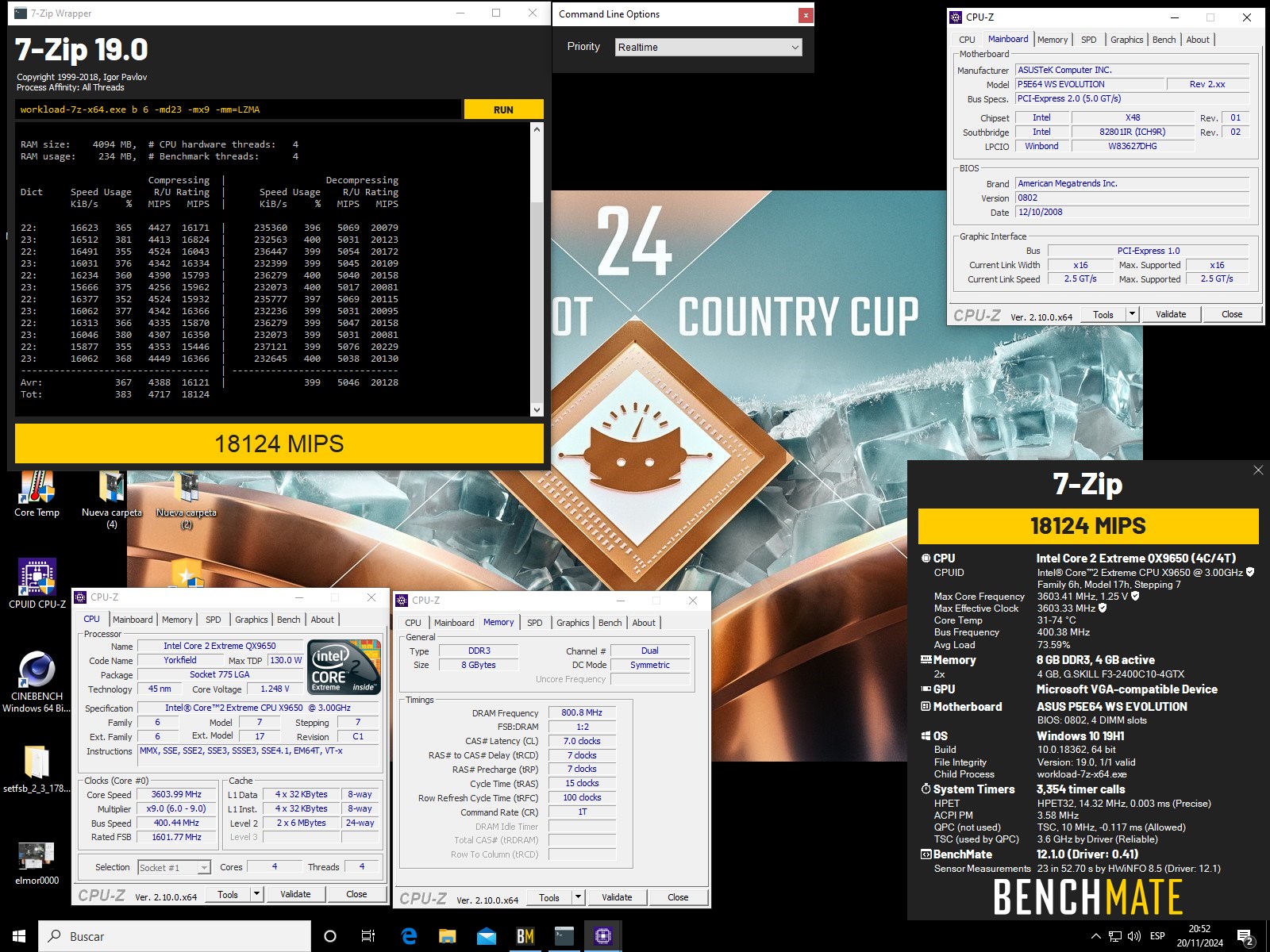Click the Intel Core 2 Extreme QX9650 name field
The image size is (1270, 952).
tap(220, 646)
